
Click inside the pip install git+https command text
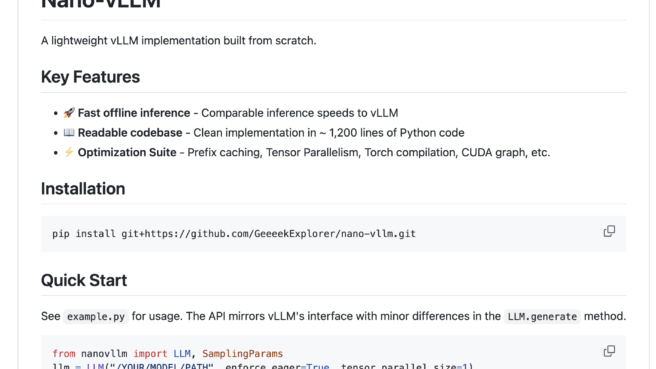point(234,233)
